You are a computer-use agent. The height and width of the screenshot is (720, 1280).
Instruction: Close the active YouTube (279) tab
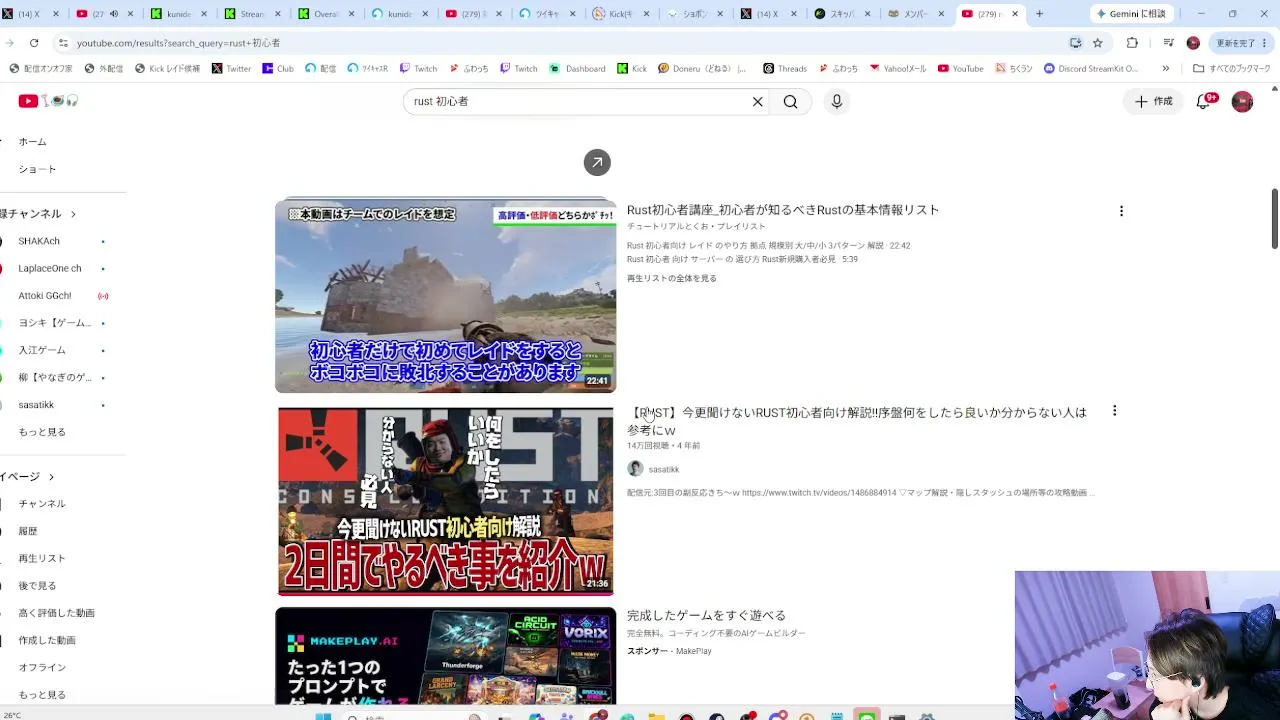1015,14
